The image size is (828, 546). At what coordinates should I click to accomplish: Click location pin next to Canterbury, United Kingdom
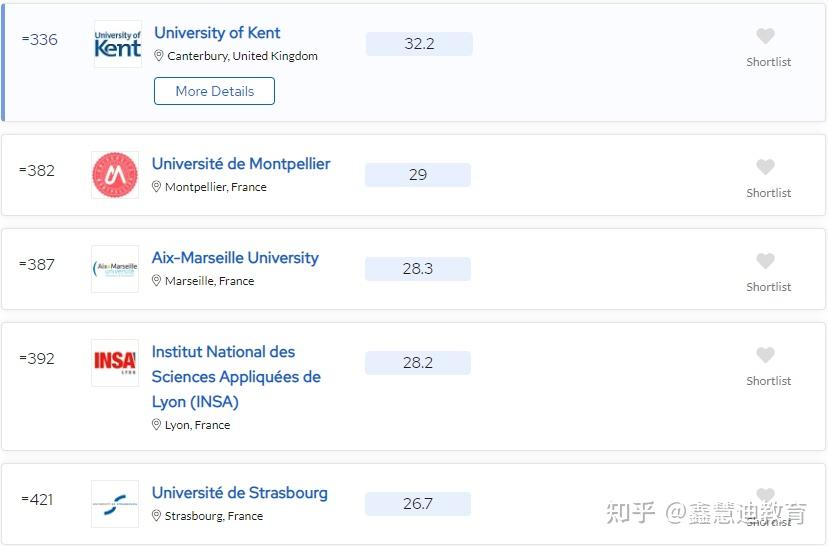pos(159,57)
